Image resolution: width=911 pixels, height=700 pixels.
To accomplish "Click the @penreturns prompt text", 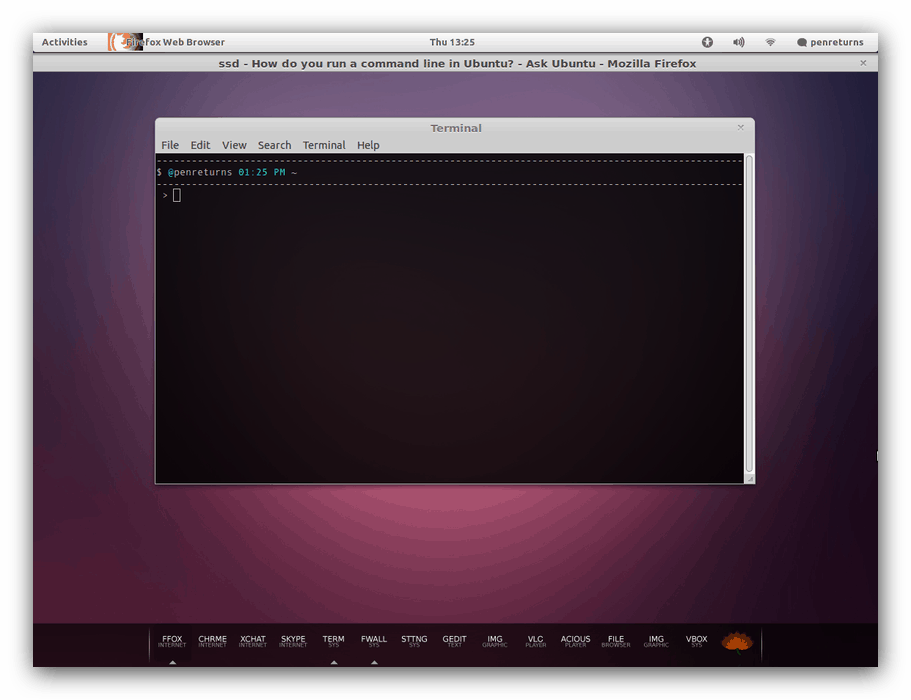I will [199, 172].
